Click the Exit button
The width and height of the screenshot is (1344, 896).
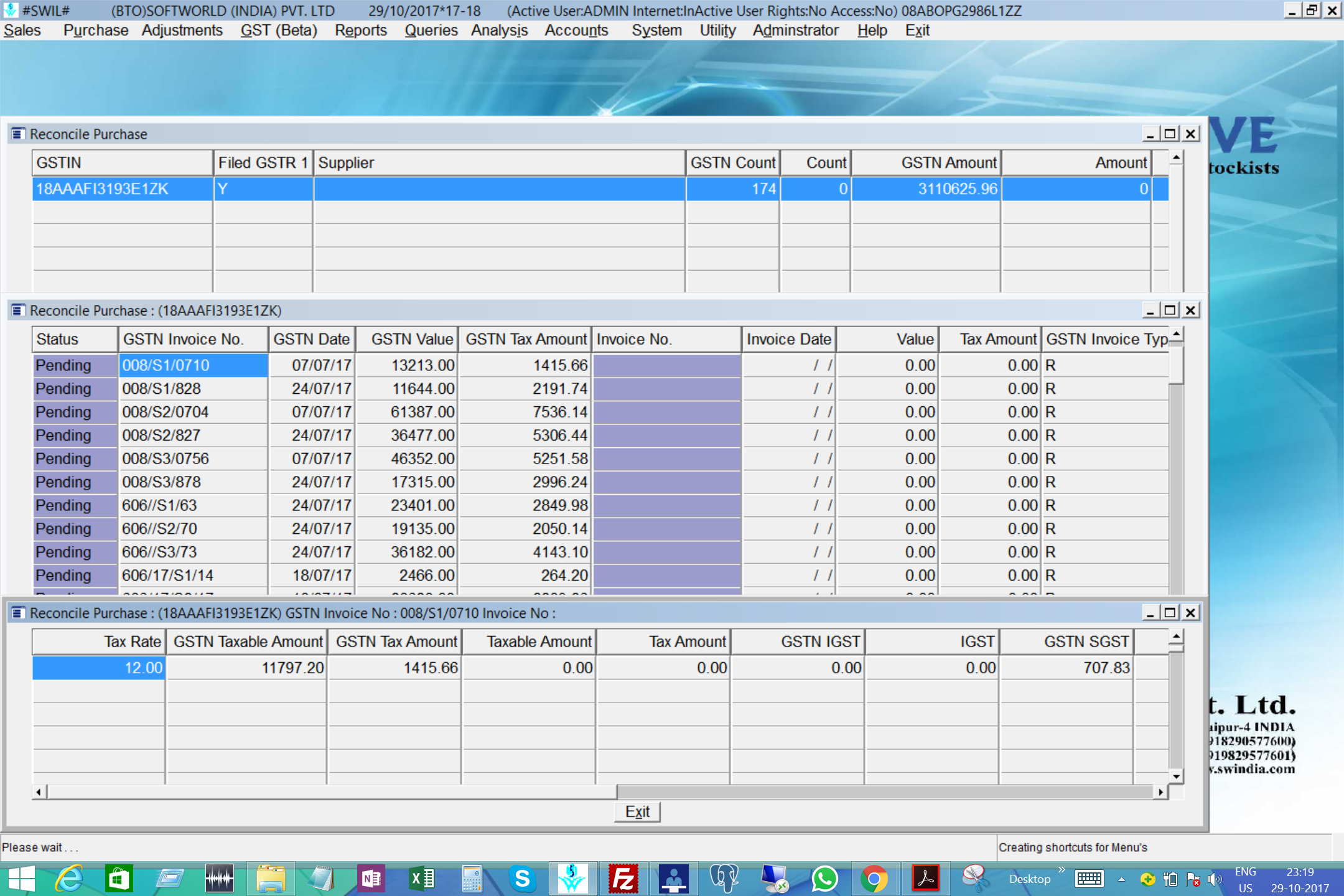[x=637, y=811]
